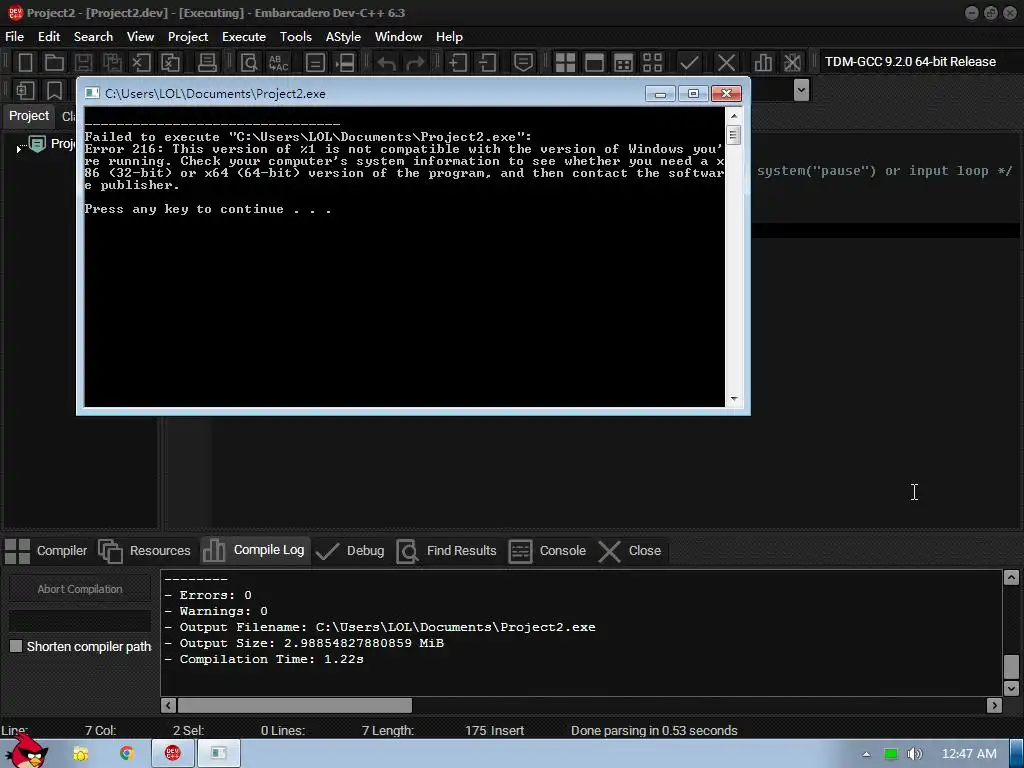Click the Find magnifier toolbar icon

click(x=249, y=63)
